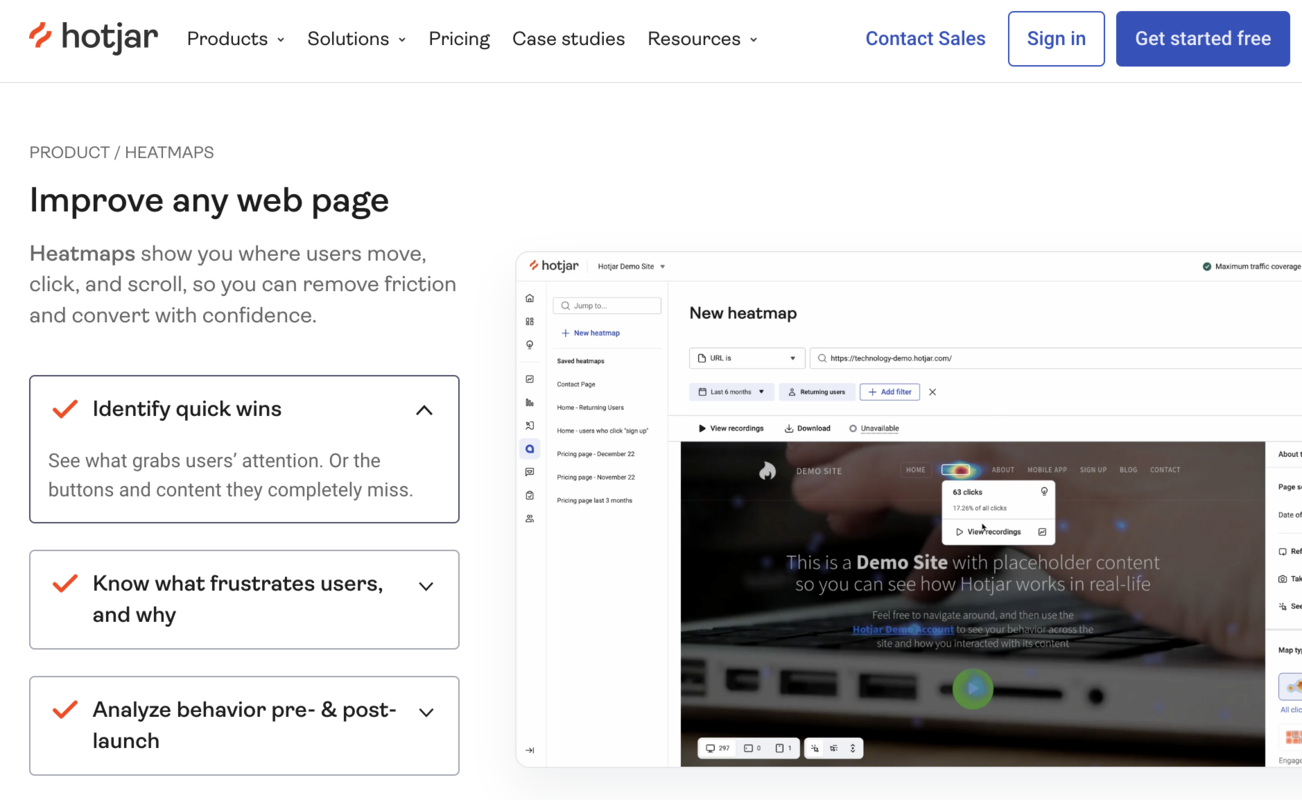Open the feedback speech-bubble icon in sidebar
This screenshot has width=1302, height=800.
(x=529, y=472)
